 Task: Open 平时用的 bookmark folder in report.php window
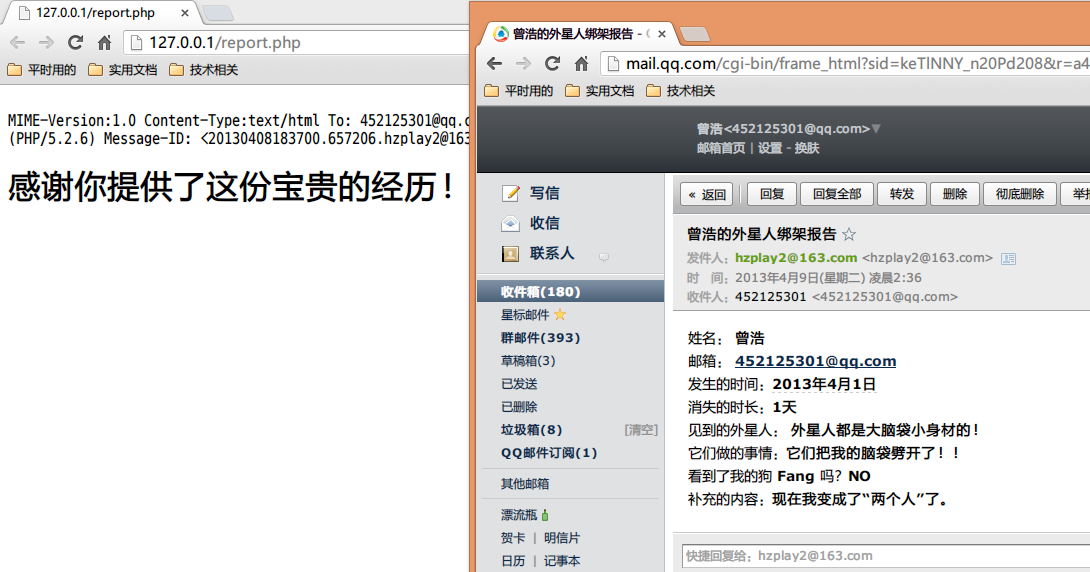(42, 70)
